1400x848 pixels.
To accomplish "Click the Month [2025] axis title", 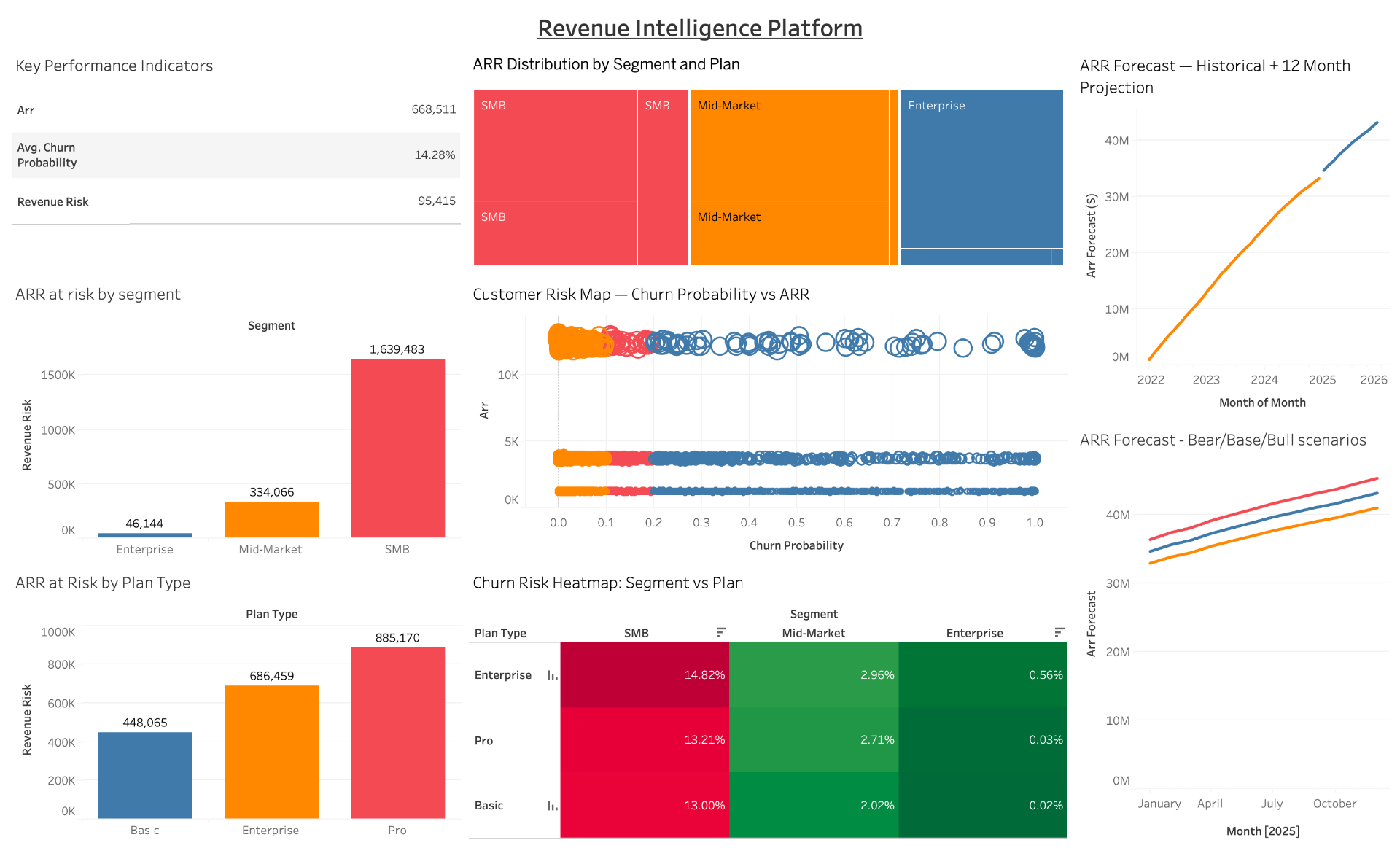I will (1262, 831).
